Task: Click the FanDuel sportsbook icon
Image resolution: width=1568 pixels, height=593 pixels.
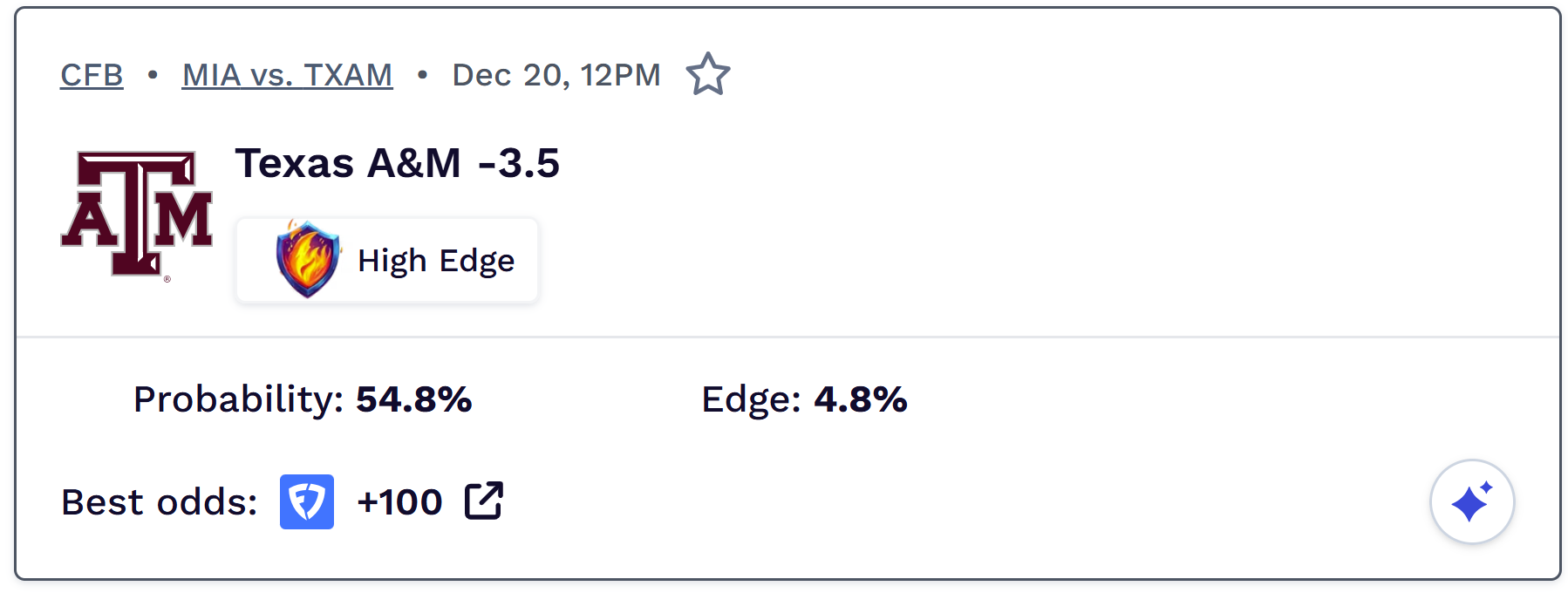Action: click(306, 501)
